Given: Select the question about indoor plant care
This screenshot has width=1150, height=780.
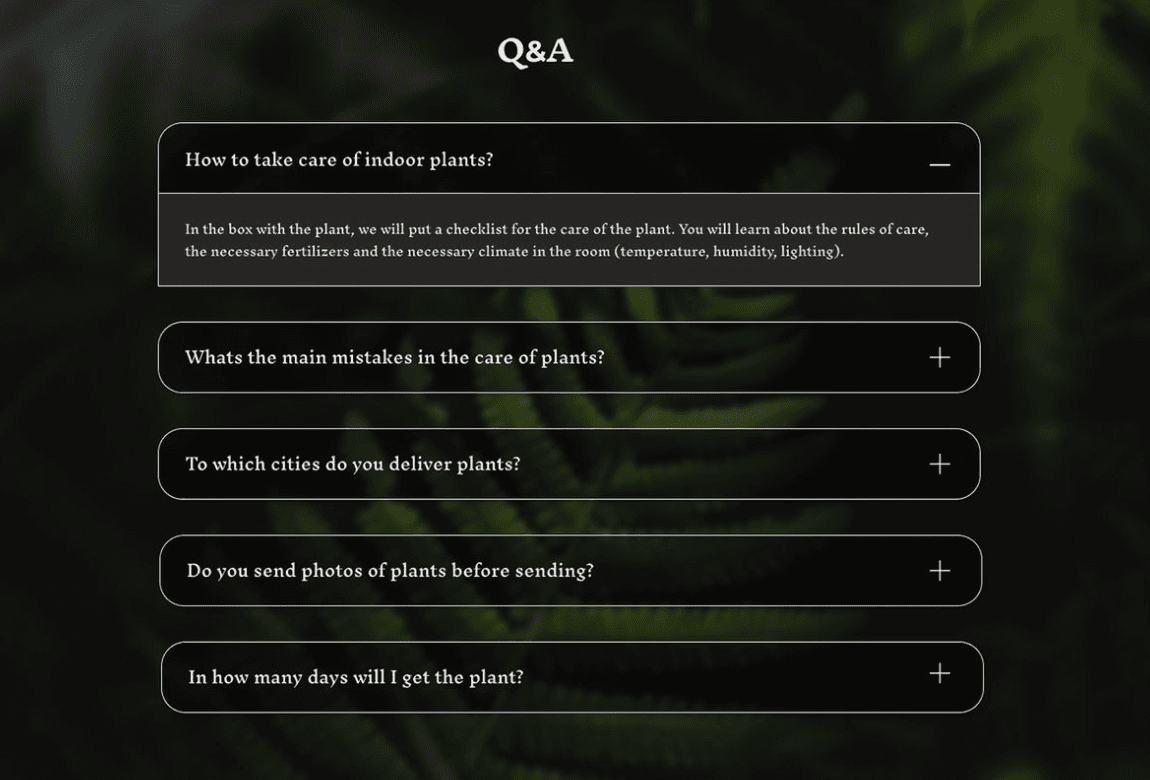Looking at the screenshot, I should [337, 160].
